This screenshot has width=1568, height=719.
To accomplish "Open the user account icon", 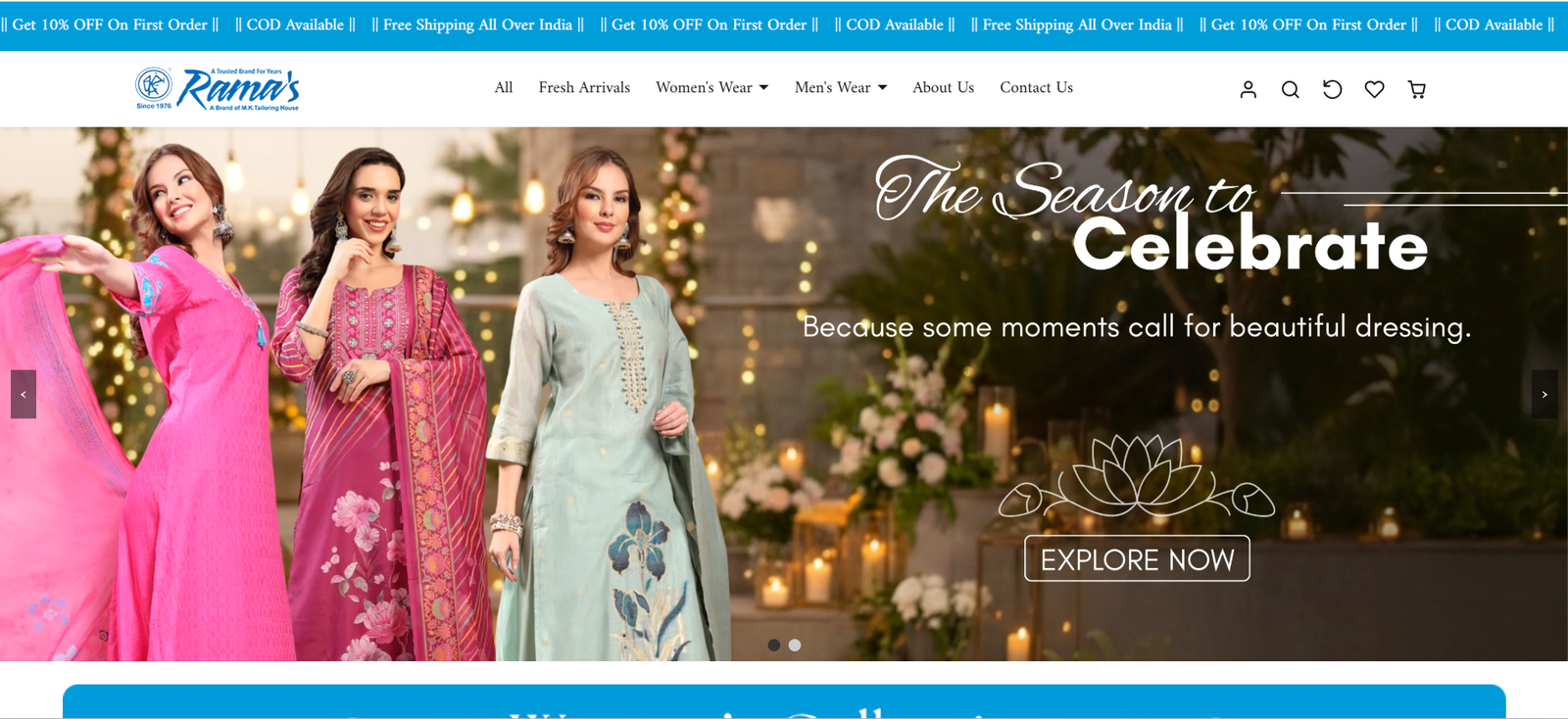I will (x=1248, y=89).
